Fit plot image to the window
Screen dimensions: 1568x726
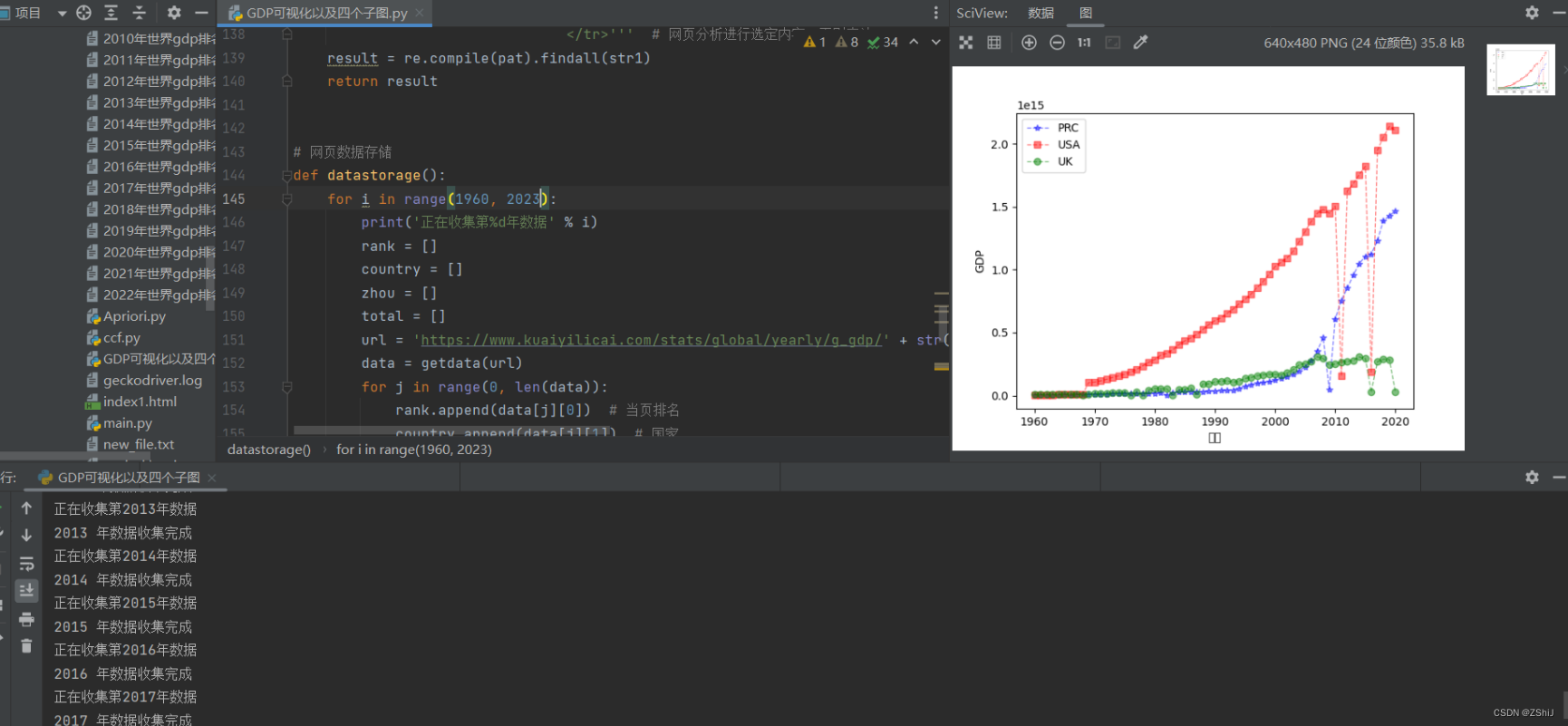pyautogui.click(x=1113, y=43)
